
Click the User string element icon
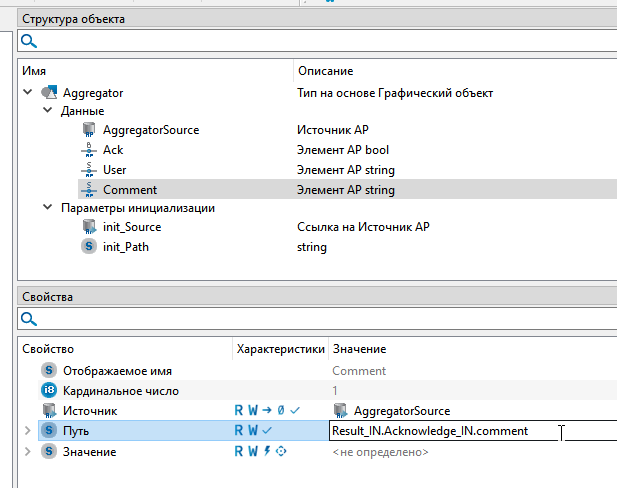click(x=88, y=170)
